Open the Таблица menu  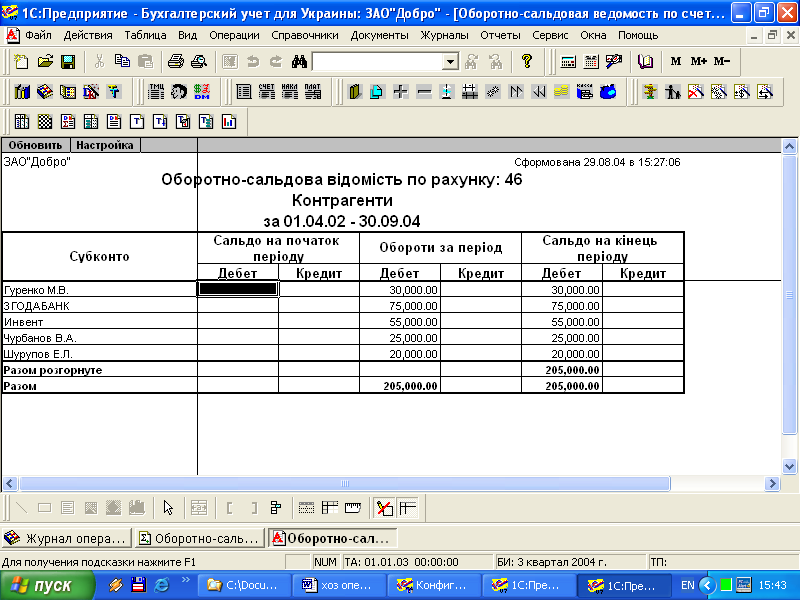[x=145, y=35]
